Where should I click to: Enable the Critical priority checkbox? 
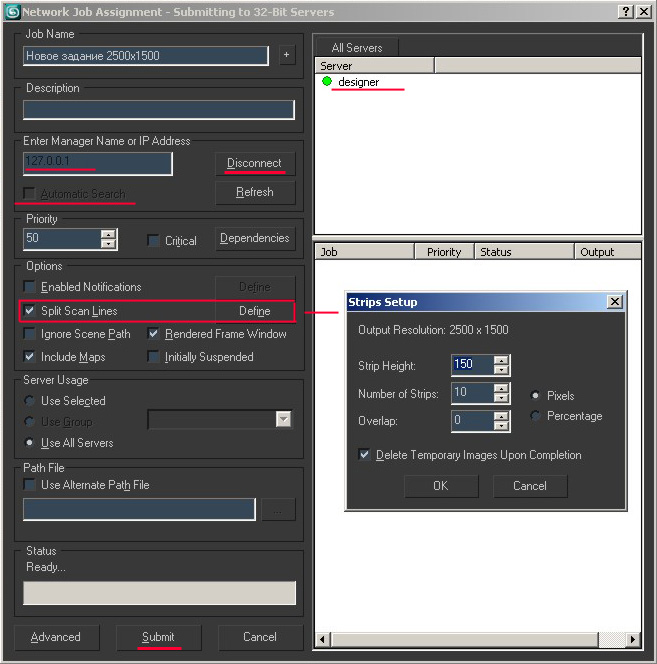pos(153,240)
